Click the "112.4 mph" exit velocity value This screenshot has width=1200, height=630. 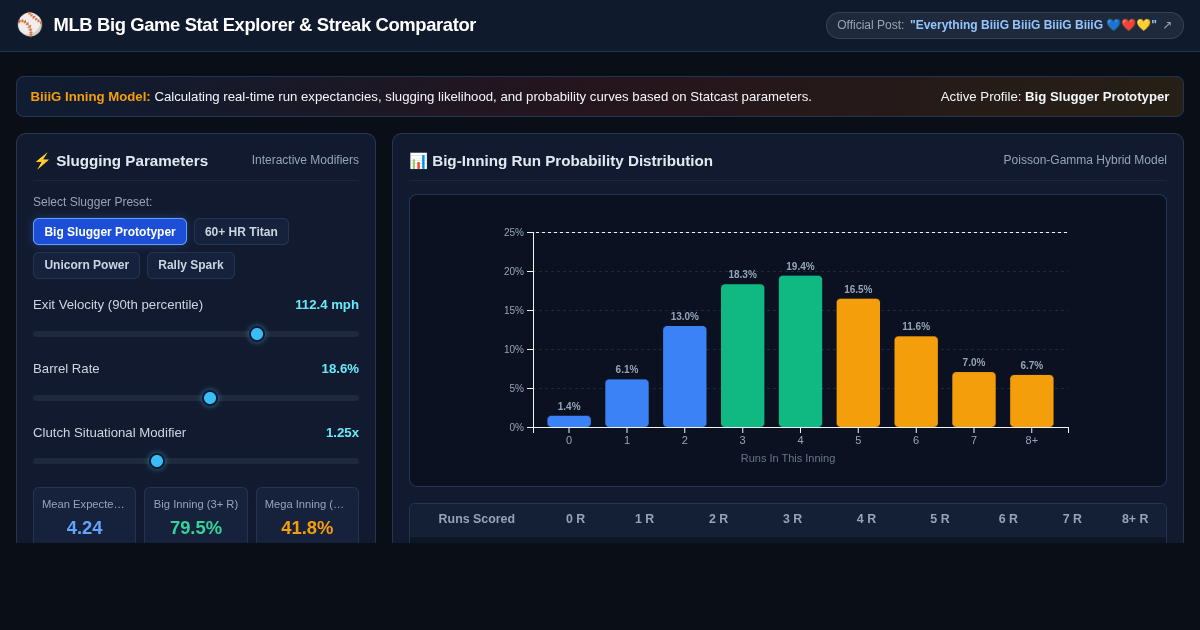[x=327, y=304]
